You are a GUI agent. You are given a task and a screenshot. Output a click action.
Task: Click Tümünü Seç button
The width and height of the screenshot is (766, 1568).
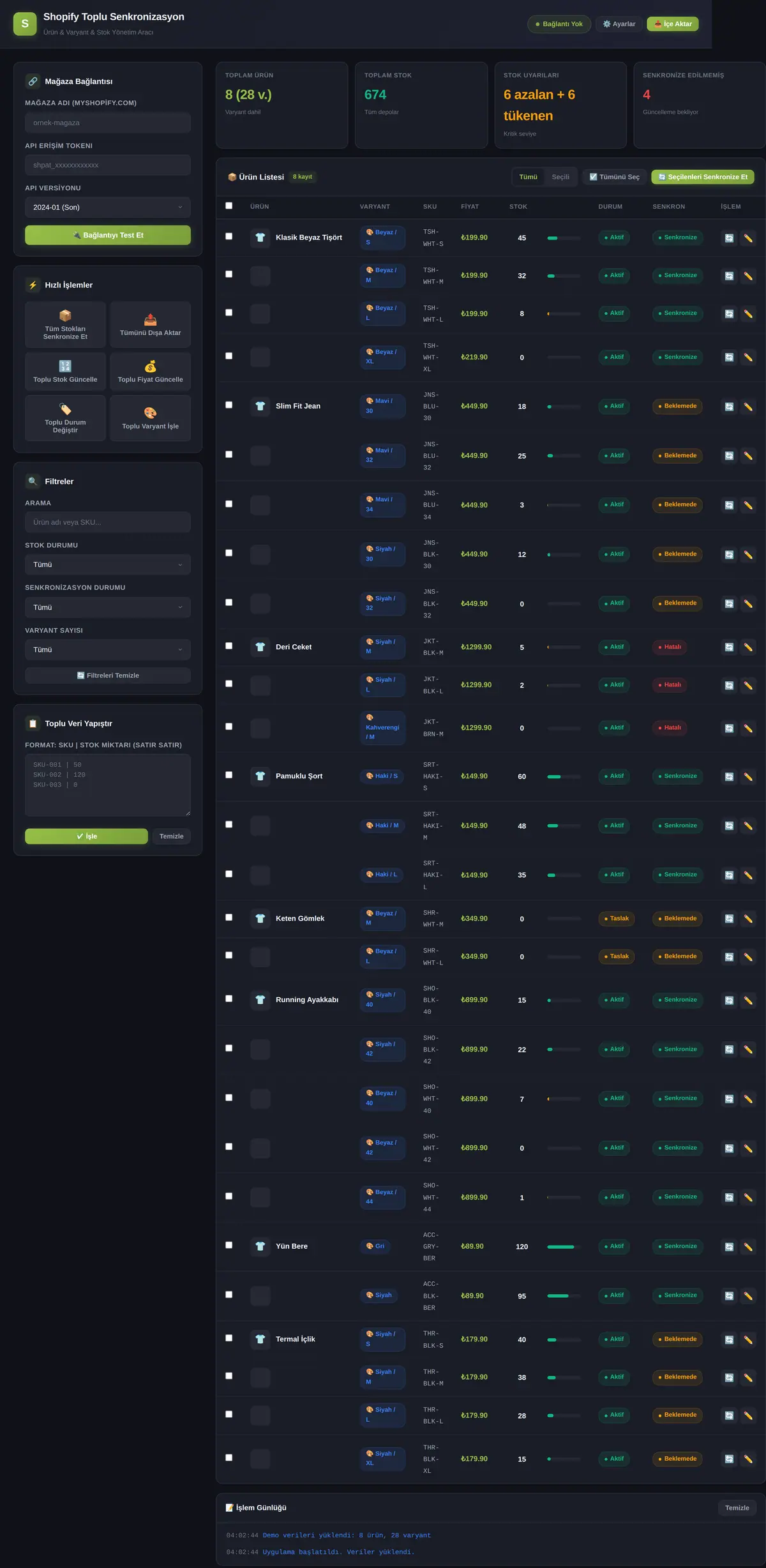coord(614,177)
